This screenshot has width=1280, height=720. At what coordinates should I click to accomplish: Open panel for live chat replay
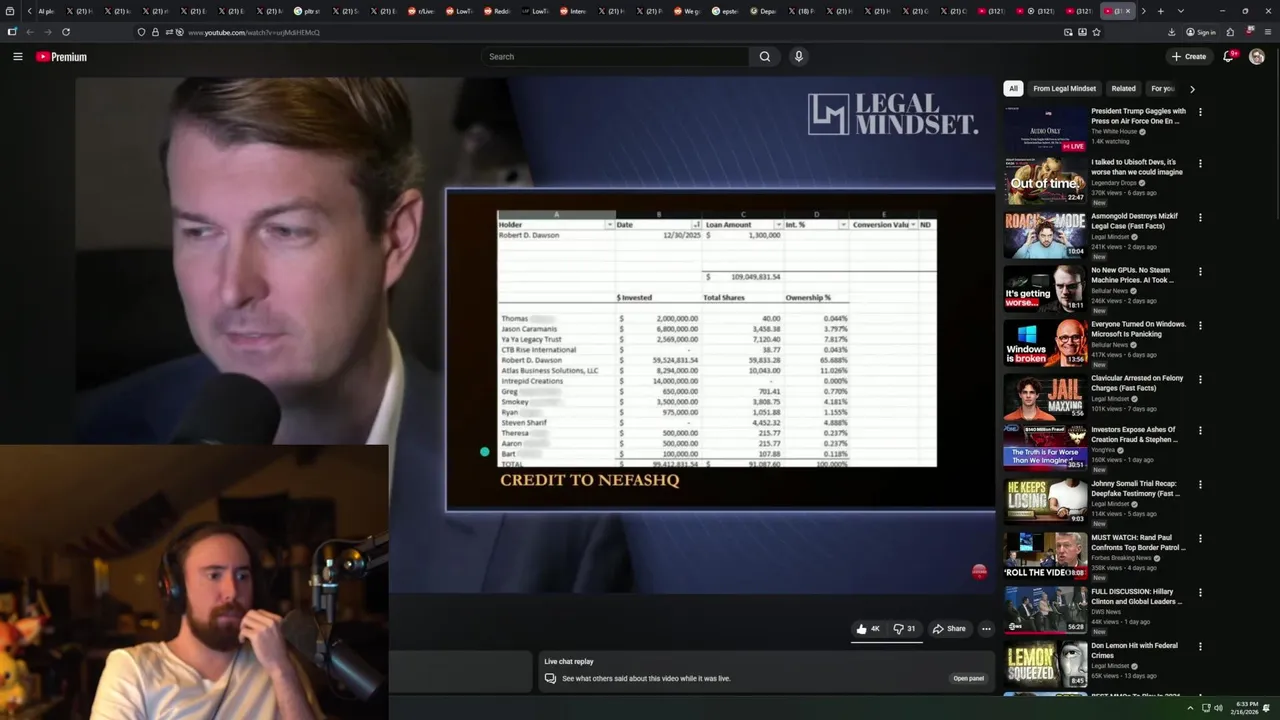point(968,678)
